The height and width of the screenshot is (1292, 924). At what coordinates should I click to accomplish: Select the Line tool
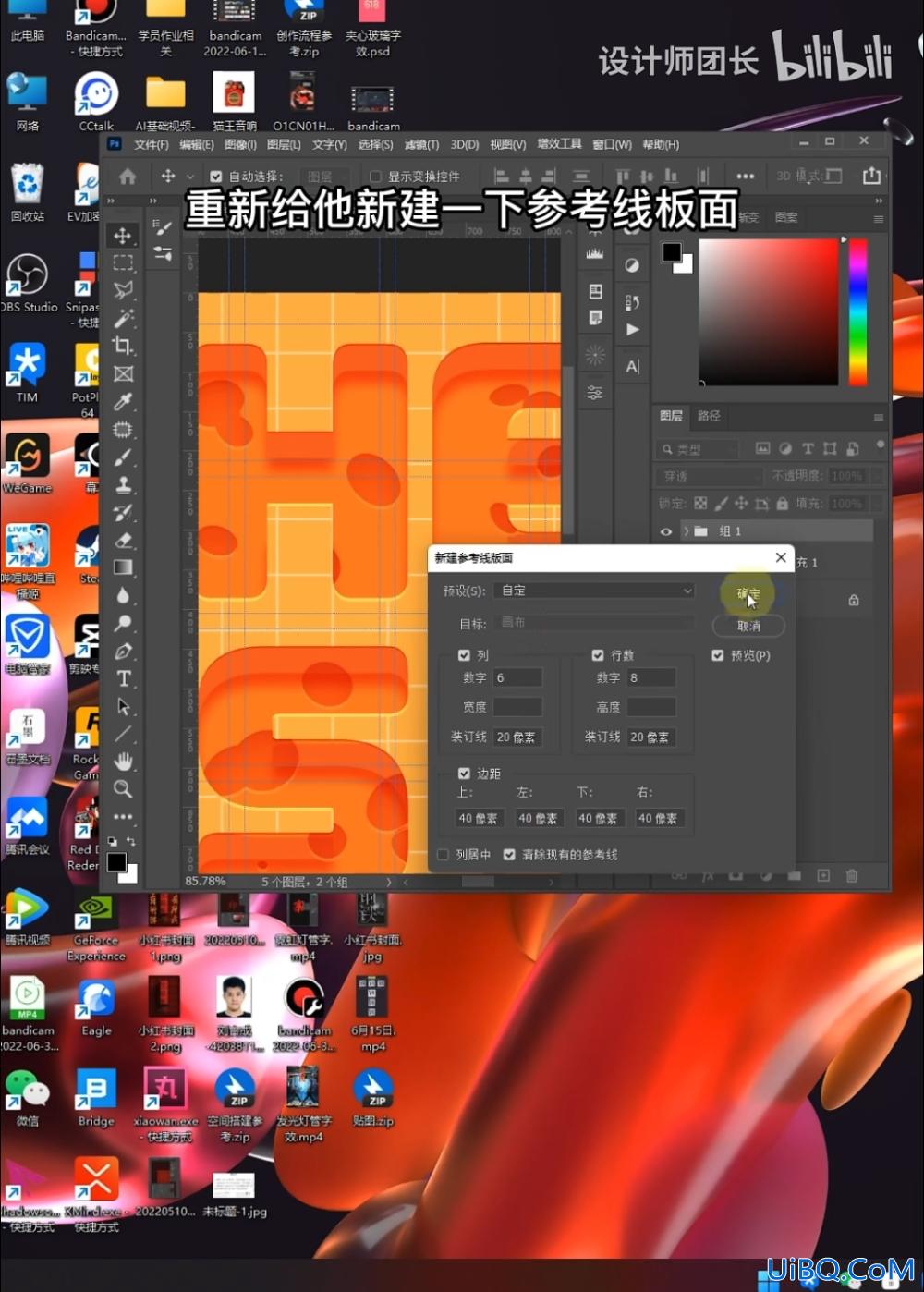tap(123, 735)
